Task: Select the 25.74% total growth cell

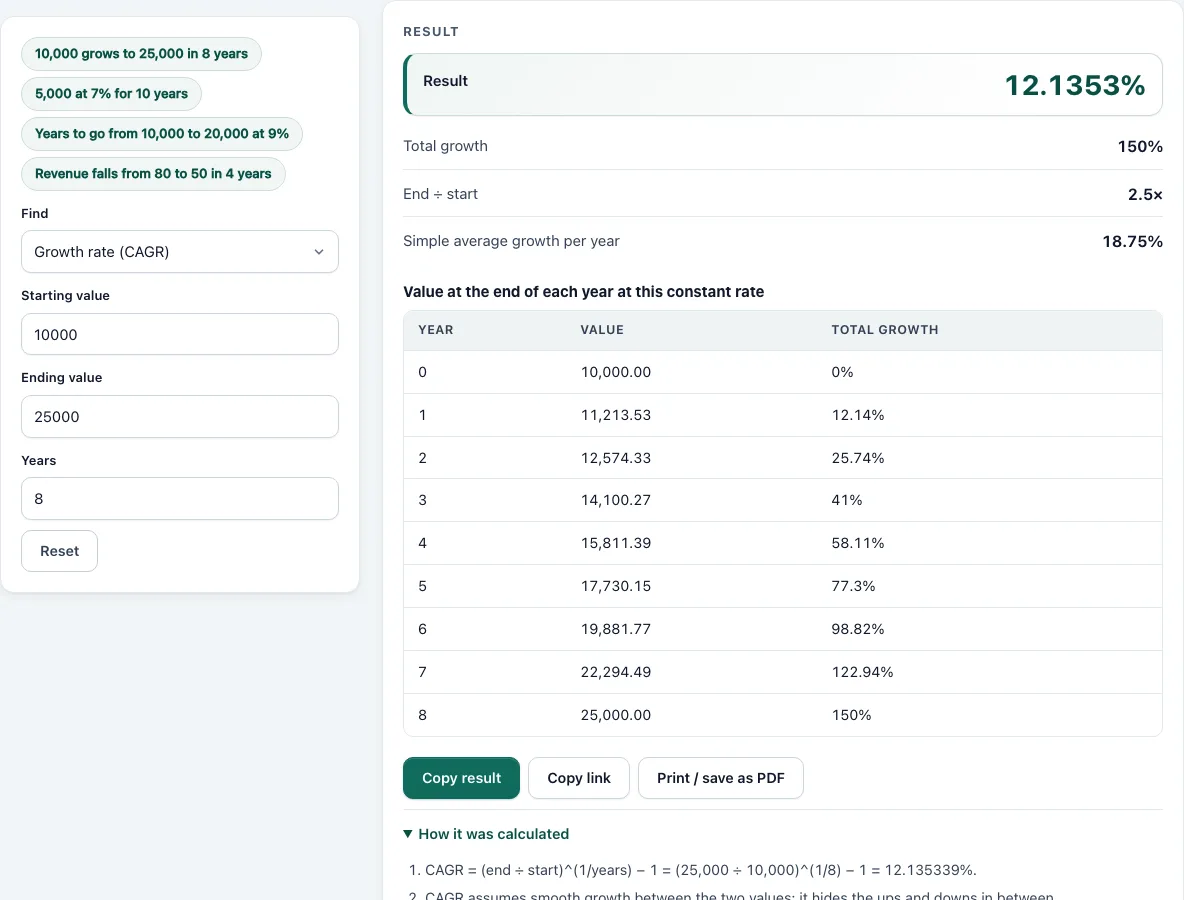Action: 858,458
